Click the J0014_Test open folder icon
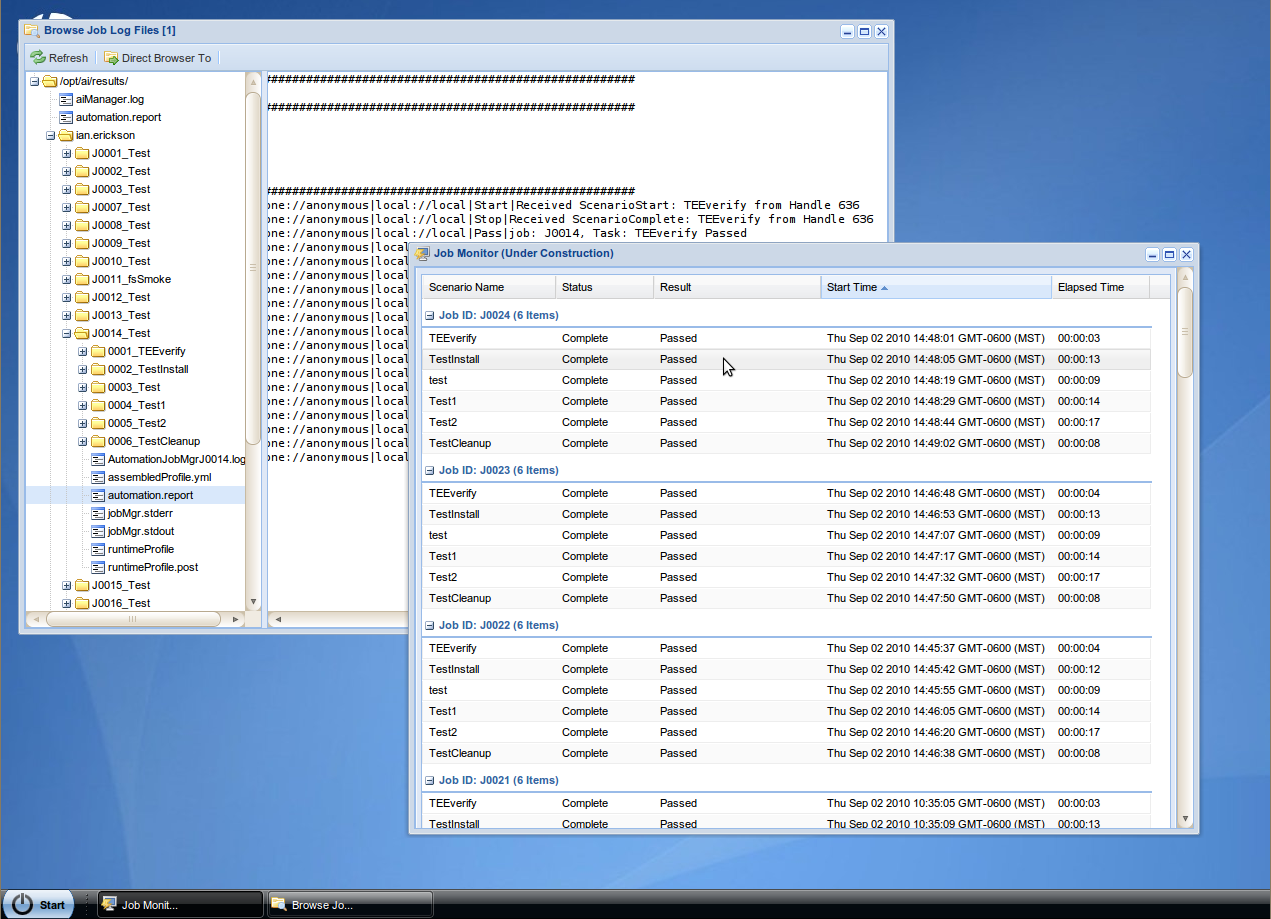 click(82, 333)
